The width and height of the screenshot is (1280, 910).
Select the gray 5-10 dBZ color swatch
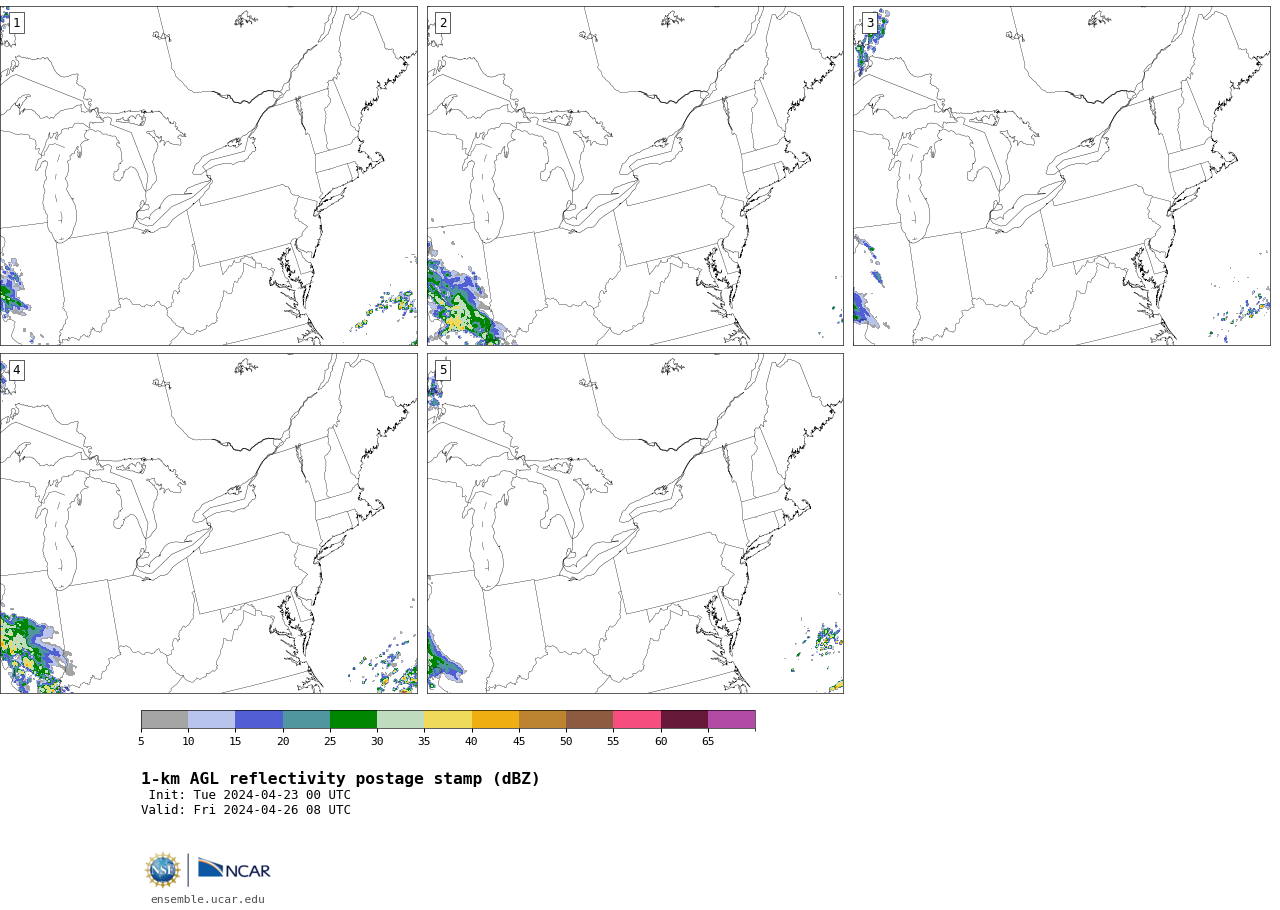[164, 720]
